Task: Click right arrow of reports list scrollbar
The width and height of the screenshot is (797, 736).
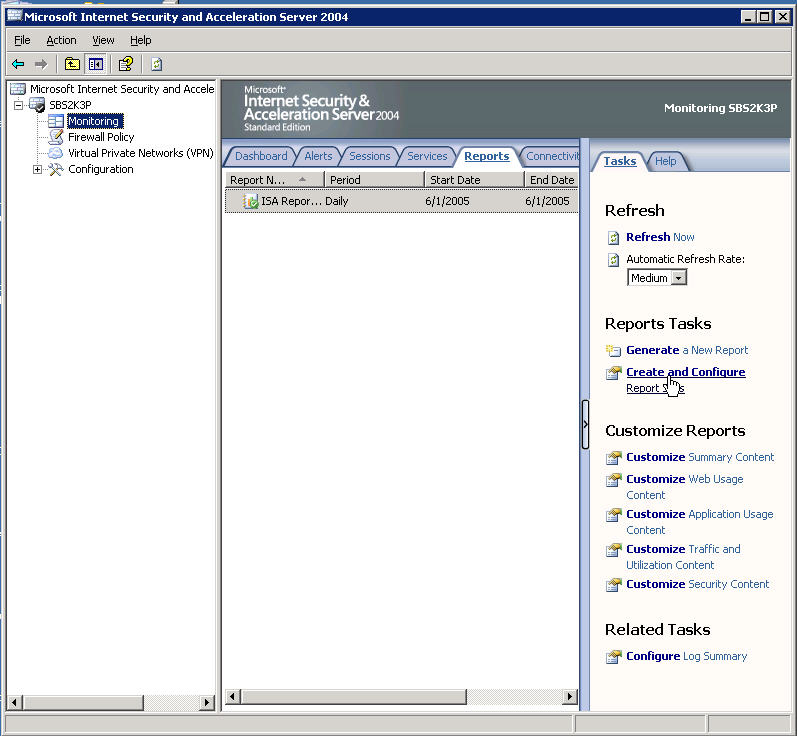Action: [570, 696]
